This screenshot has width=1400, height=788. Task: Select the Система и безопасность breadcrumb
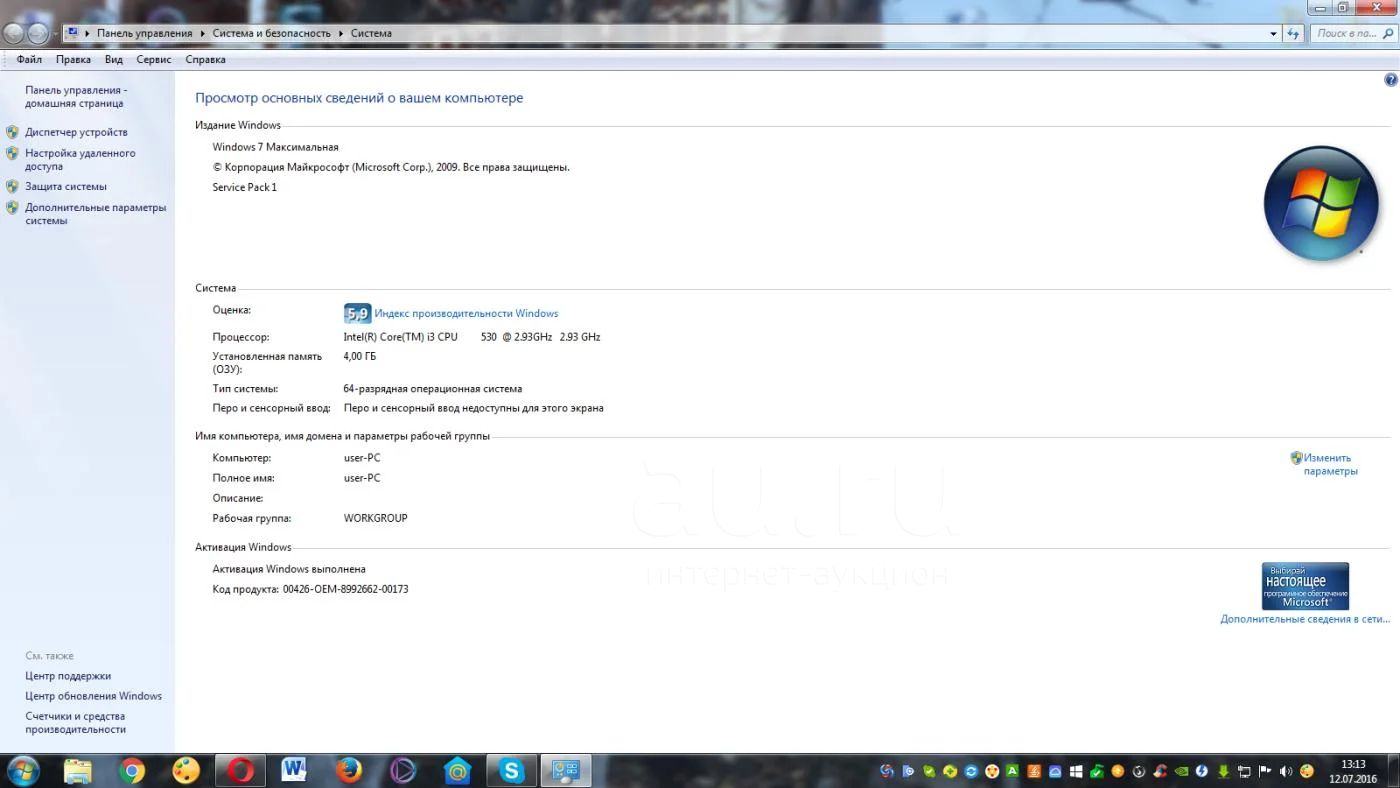[x=271, y=33]
